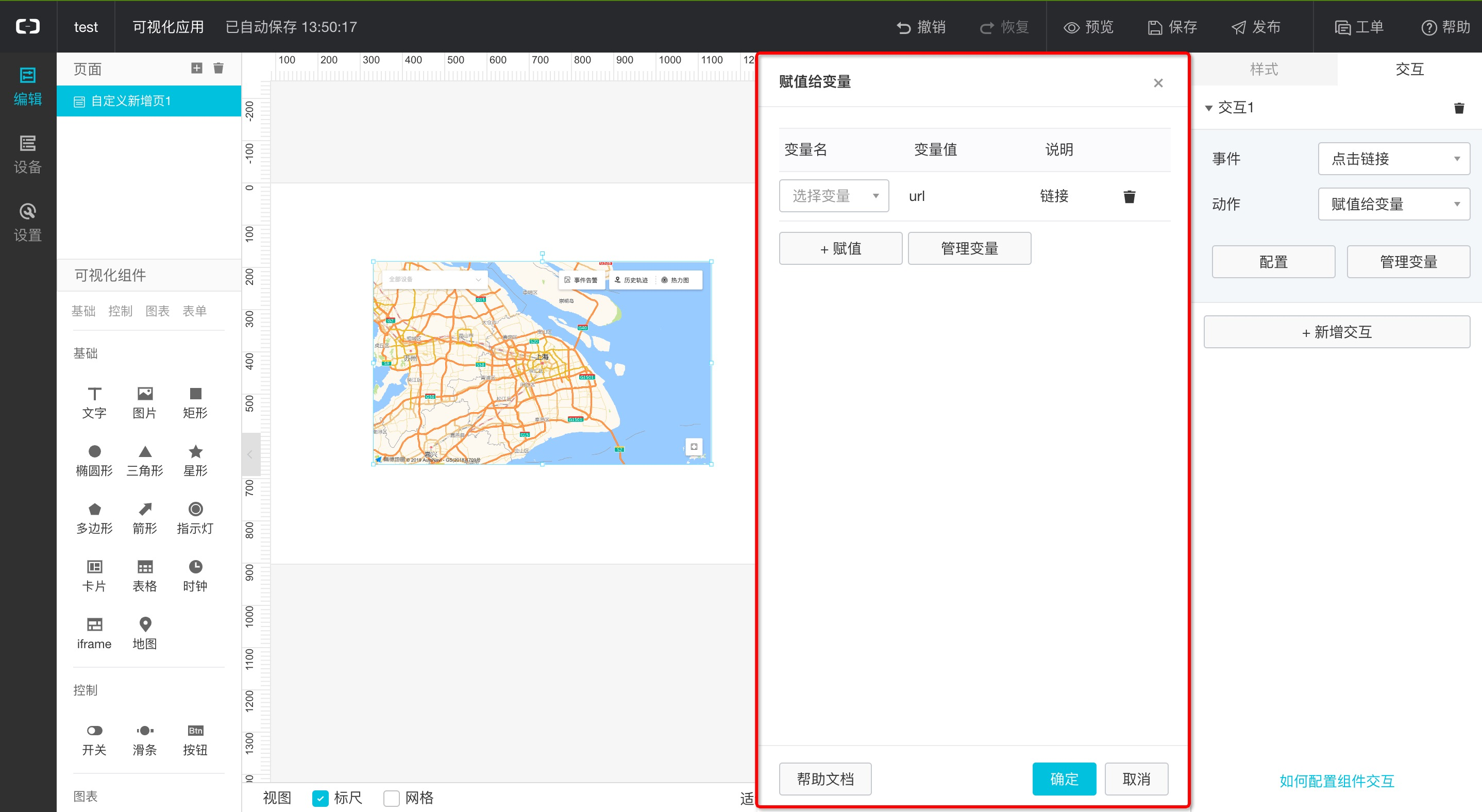Click the + 新增交互 button

tap(1337, 332)
